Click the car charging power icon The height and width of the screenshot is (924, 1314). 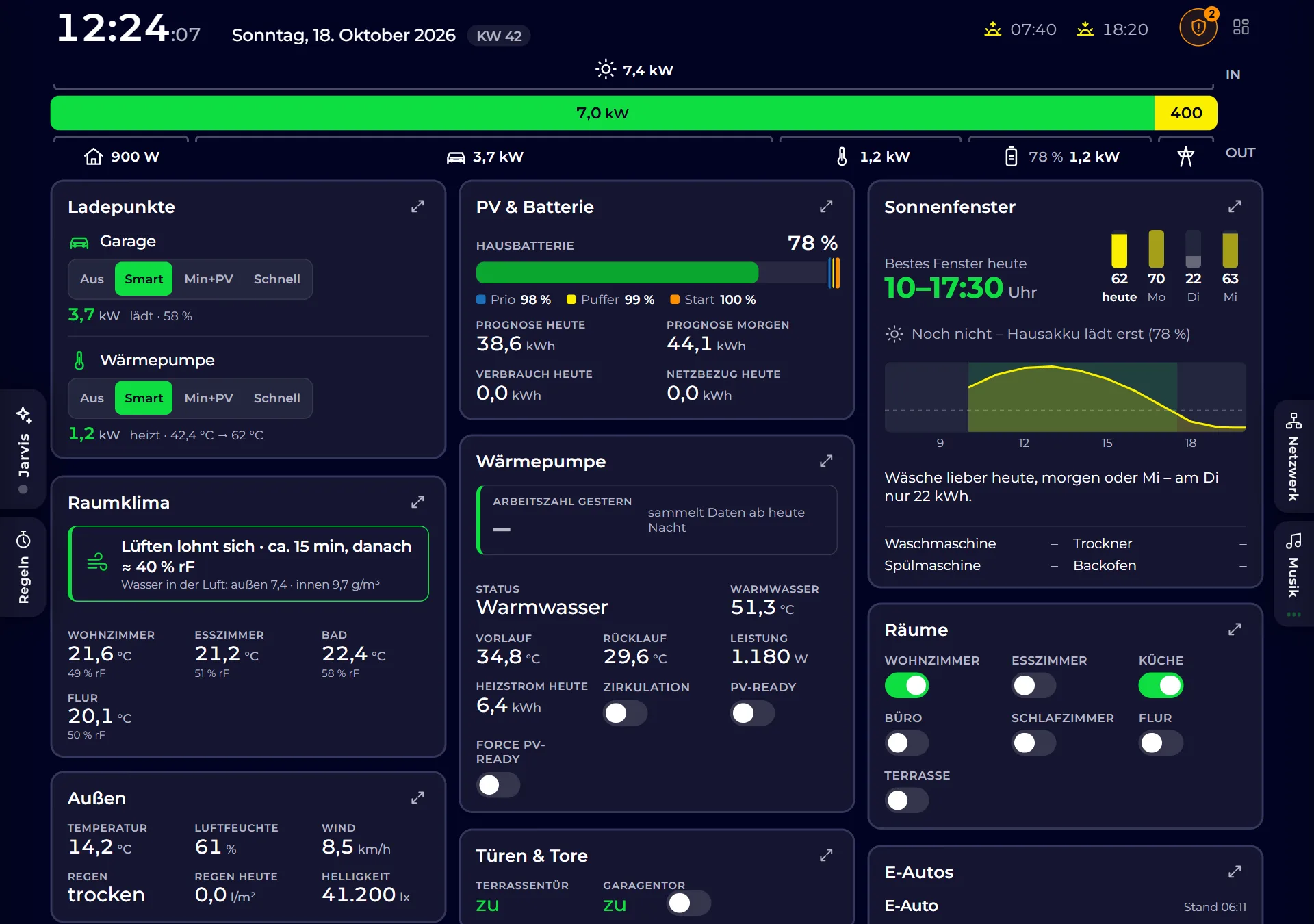click(456, 157)
